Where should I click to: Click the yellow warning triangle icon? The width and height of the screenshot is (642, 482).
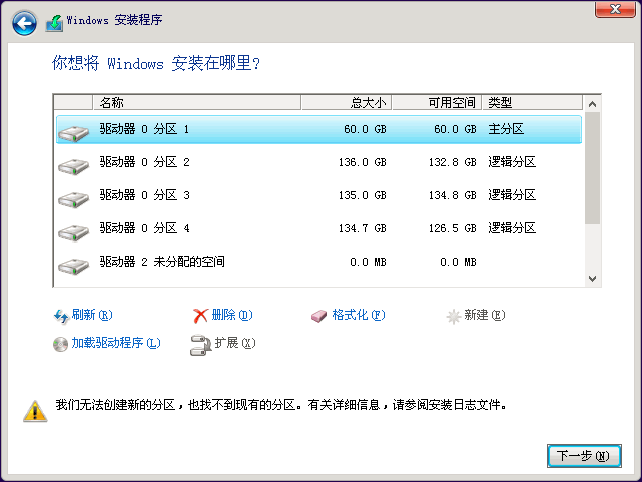pyautogui.click(x=36, y=409)
